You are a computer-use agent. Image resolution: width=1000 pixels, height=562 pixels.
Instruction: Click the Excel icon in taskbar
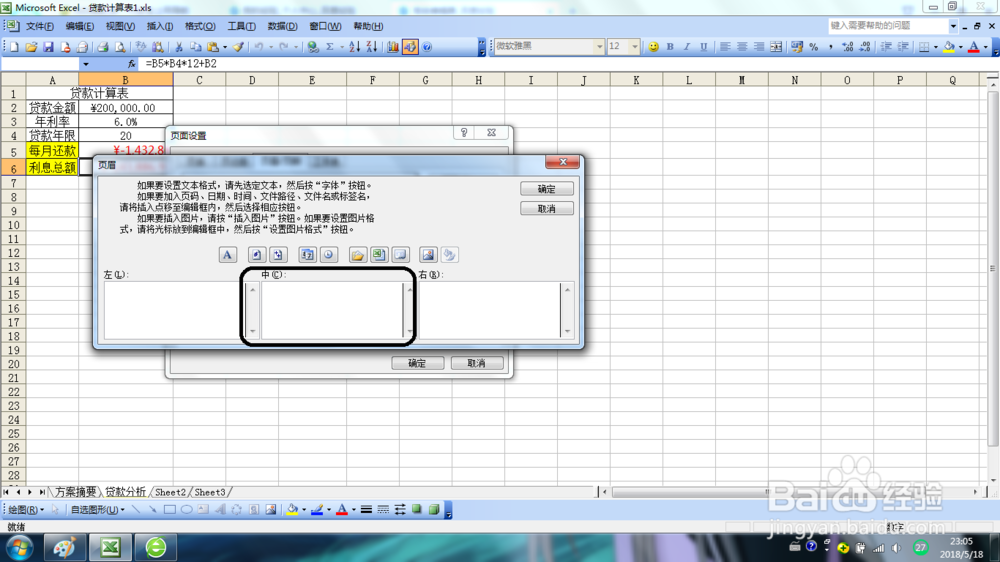[110, 547]
